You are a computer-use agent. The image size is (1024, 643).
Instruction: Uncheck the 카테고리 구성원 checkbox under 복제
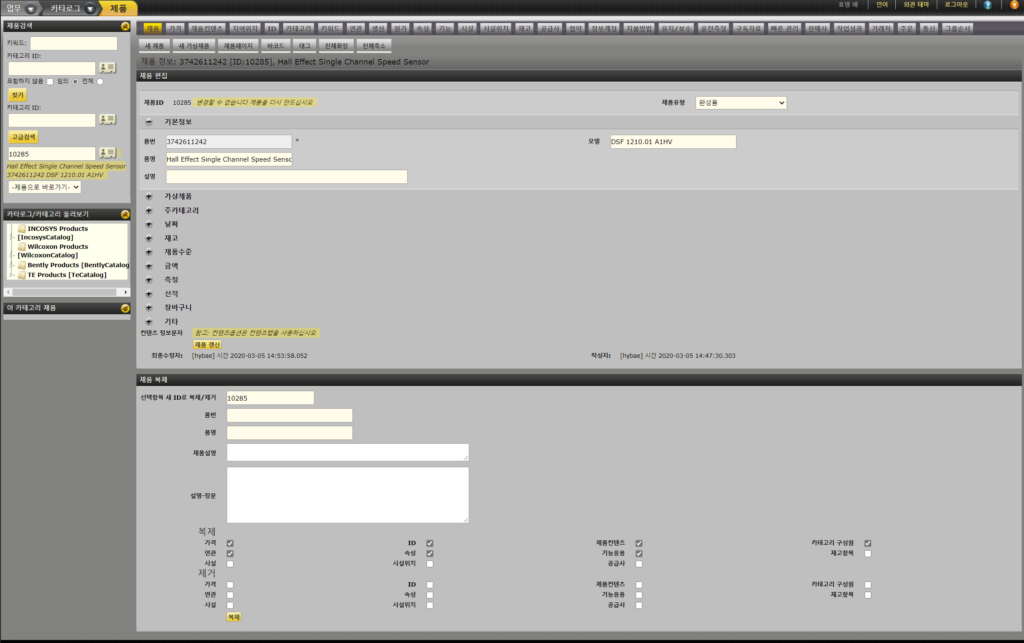click(868, 543)
